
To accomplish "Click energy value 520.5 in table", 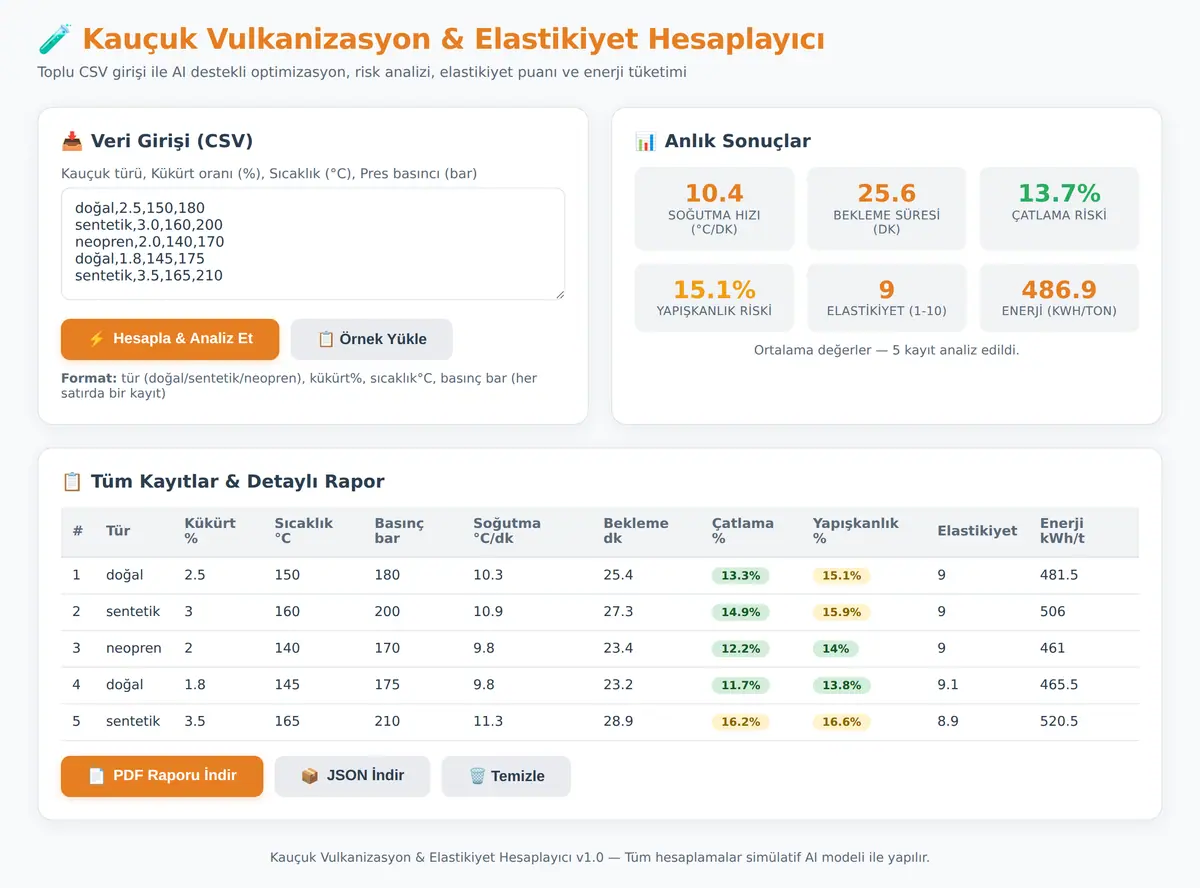I will pyautogui.click(x=1059, y=721).
